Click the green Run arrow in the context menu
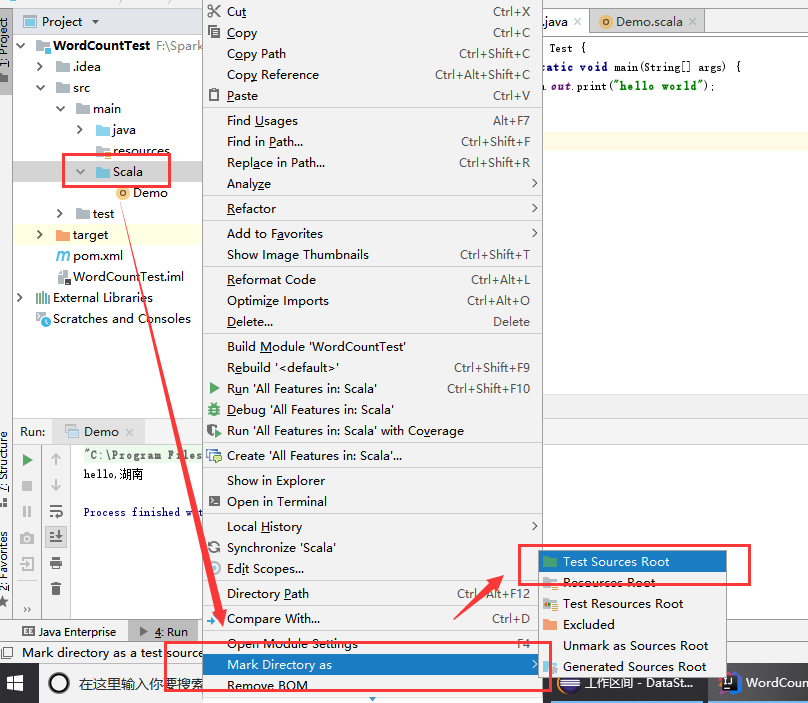Viewport: 808px width, 703px height. coord(214,388)
